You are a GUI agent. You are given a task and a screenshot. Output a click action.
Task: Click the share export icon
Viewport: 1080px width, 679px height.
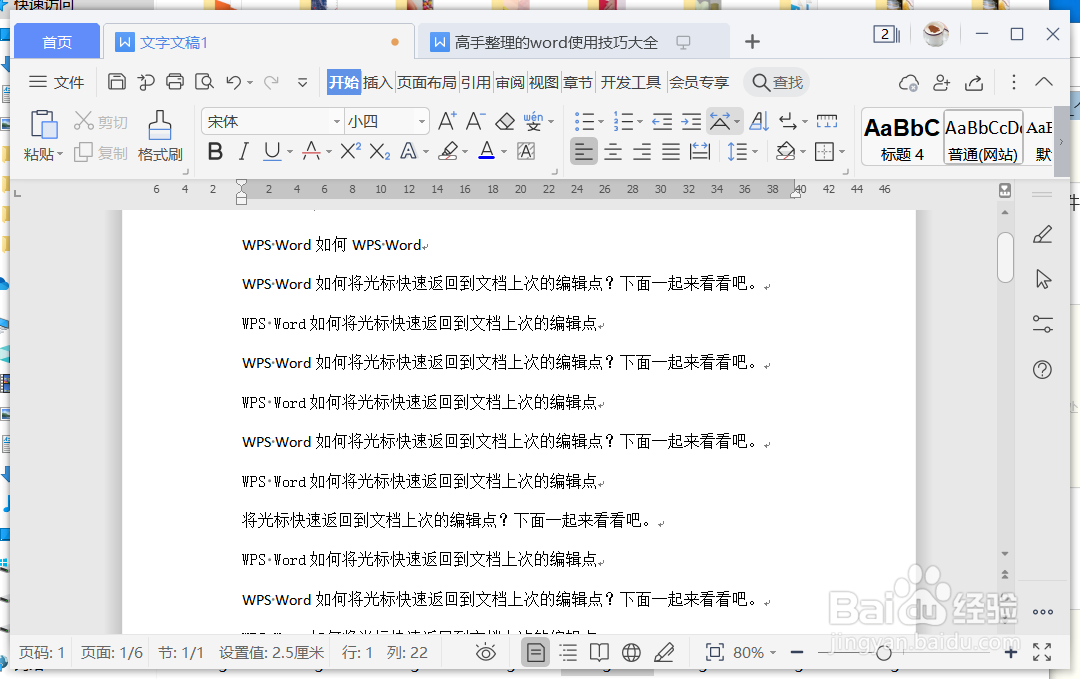pyautogui.click(x=973, y=83)
